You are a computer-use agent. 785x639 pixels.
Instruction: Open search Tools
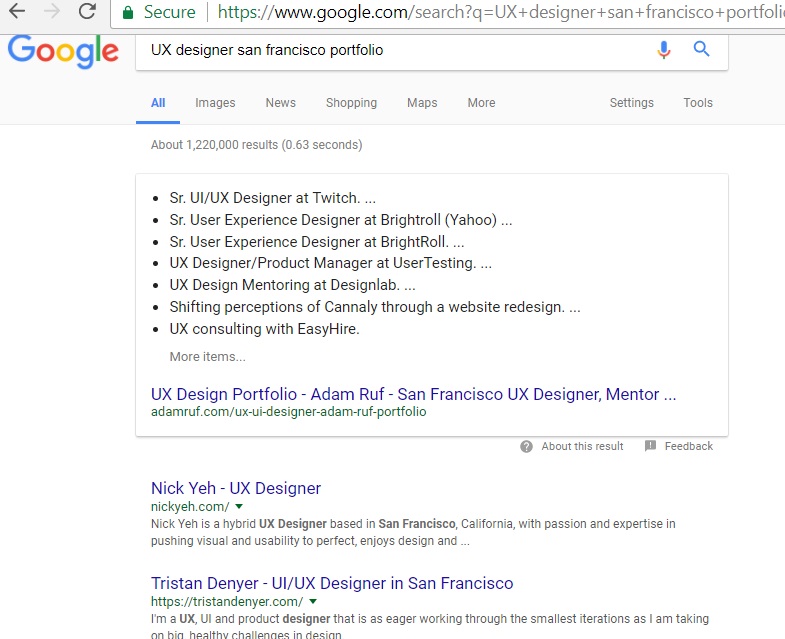(x=698, y=103)
